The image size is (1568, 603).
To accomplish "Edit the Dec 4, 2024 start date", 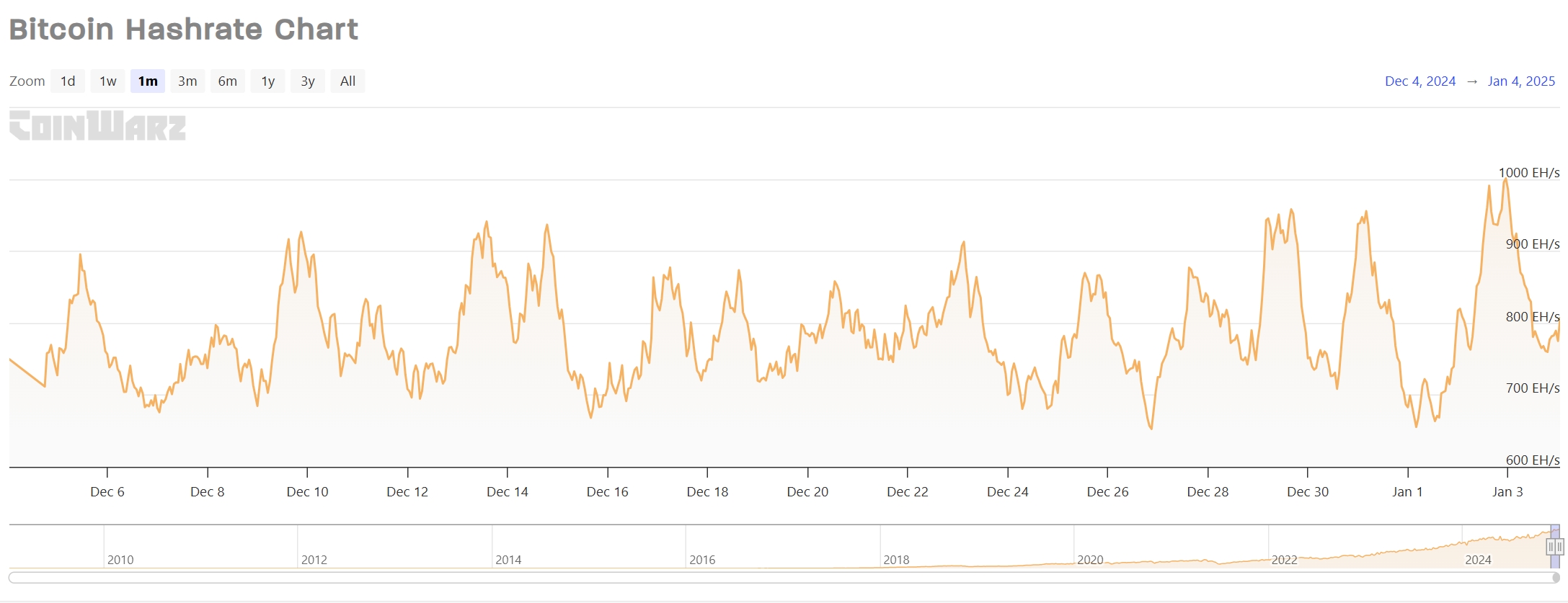I will (x=1419, y=81).
